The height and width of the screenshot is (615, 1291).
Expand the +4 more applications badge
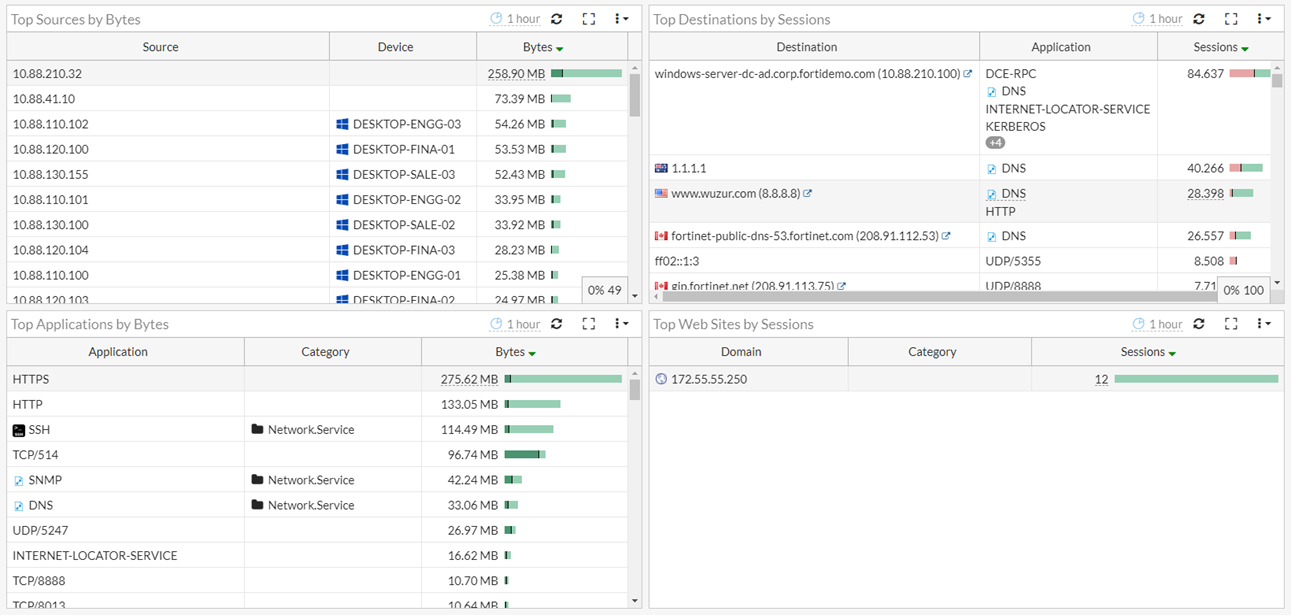point(995,143)
